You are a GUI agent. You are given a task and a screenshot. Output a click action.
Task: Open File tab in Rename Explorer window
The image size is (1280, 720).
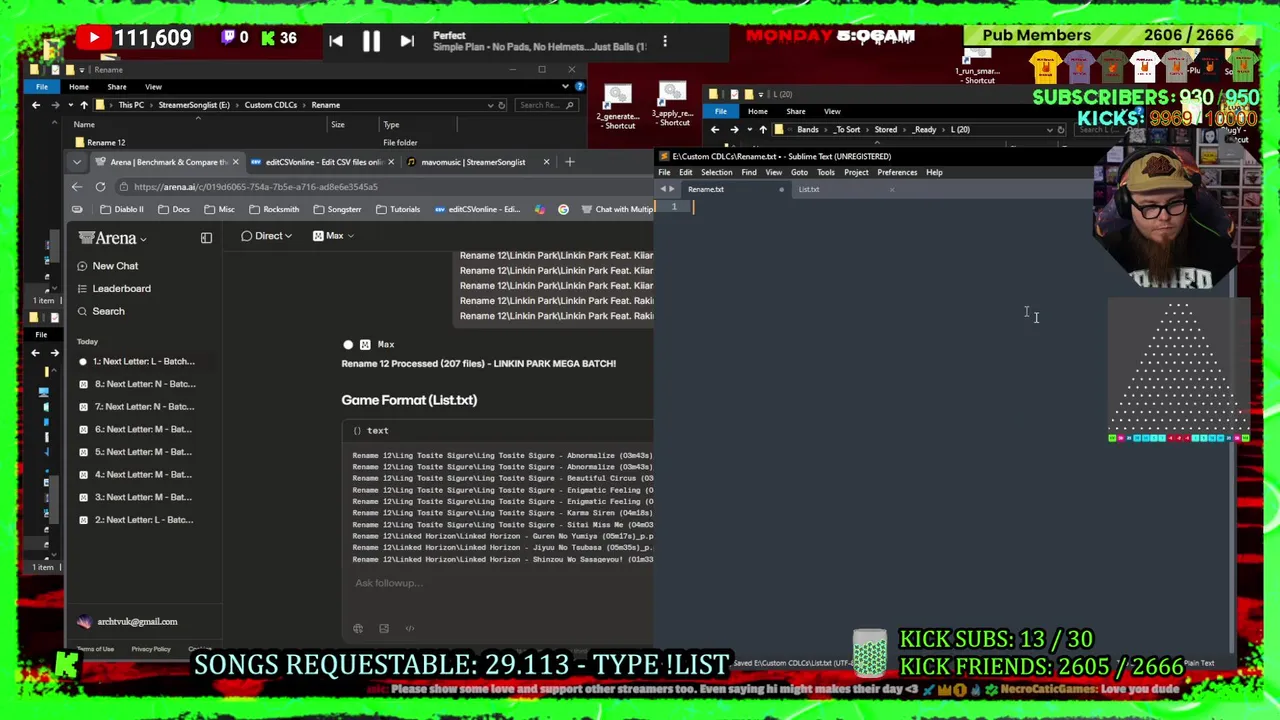click(x=42, y=87)
